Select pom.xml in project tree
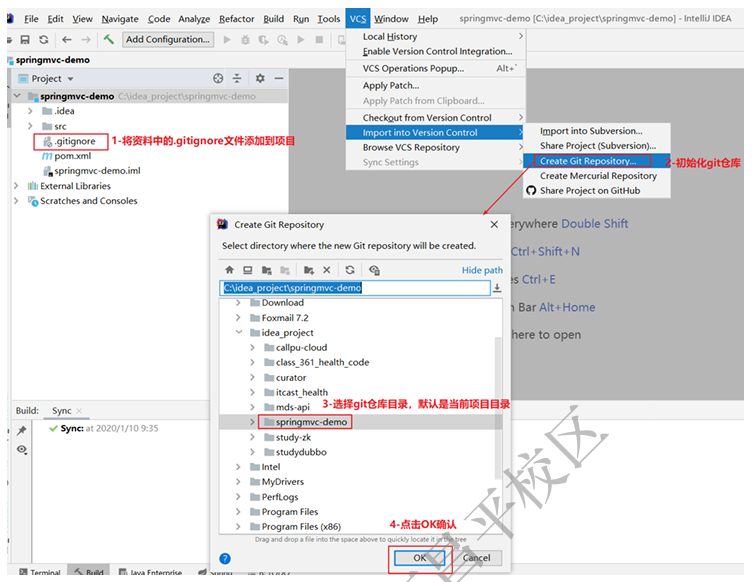The height and width of the screenshot is (582, 756). 67,156
